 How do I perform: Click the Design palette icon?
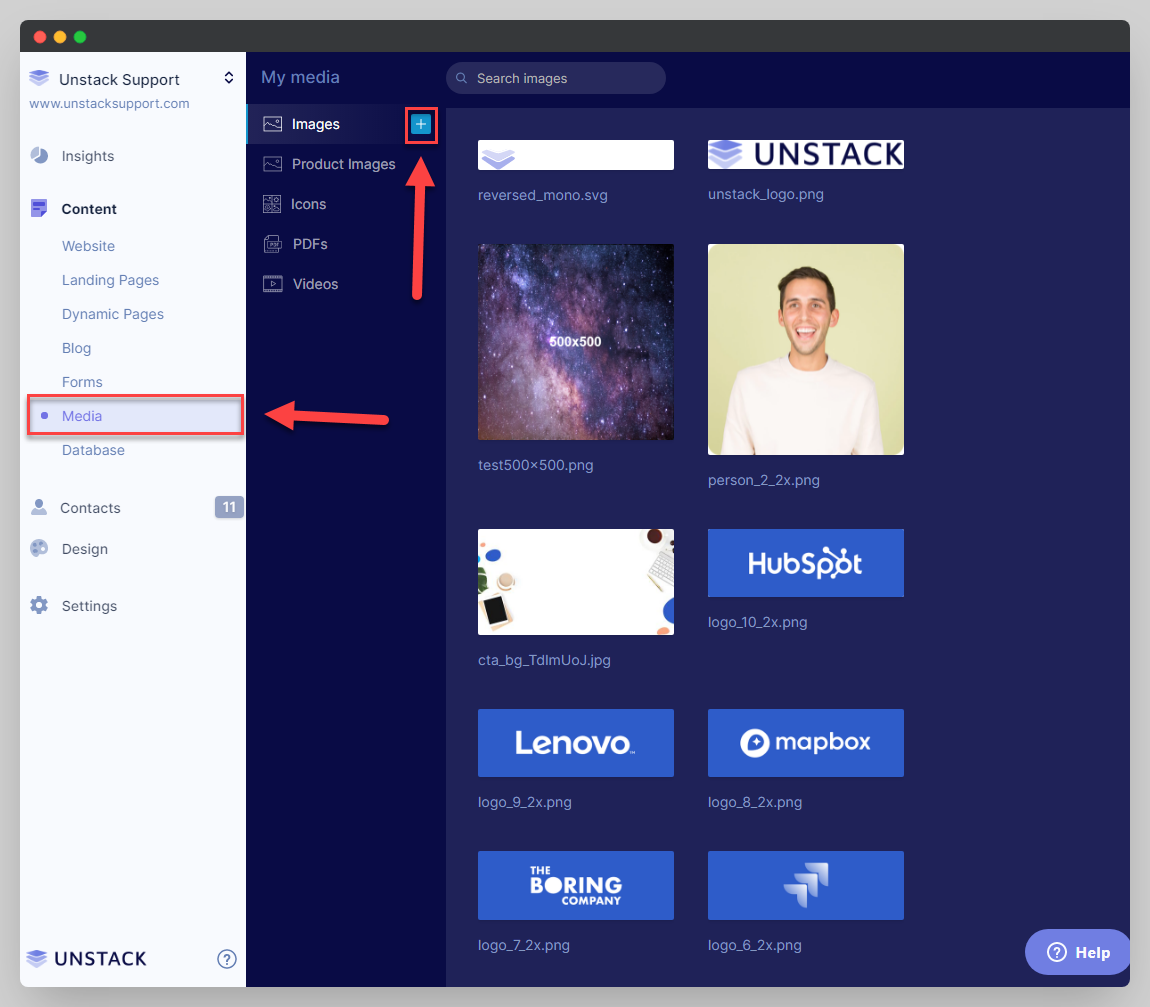pos(39,548)
